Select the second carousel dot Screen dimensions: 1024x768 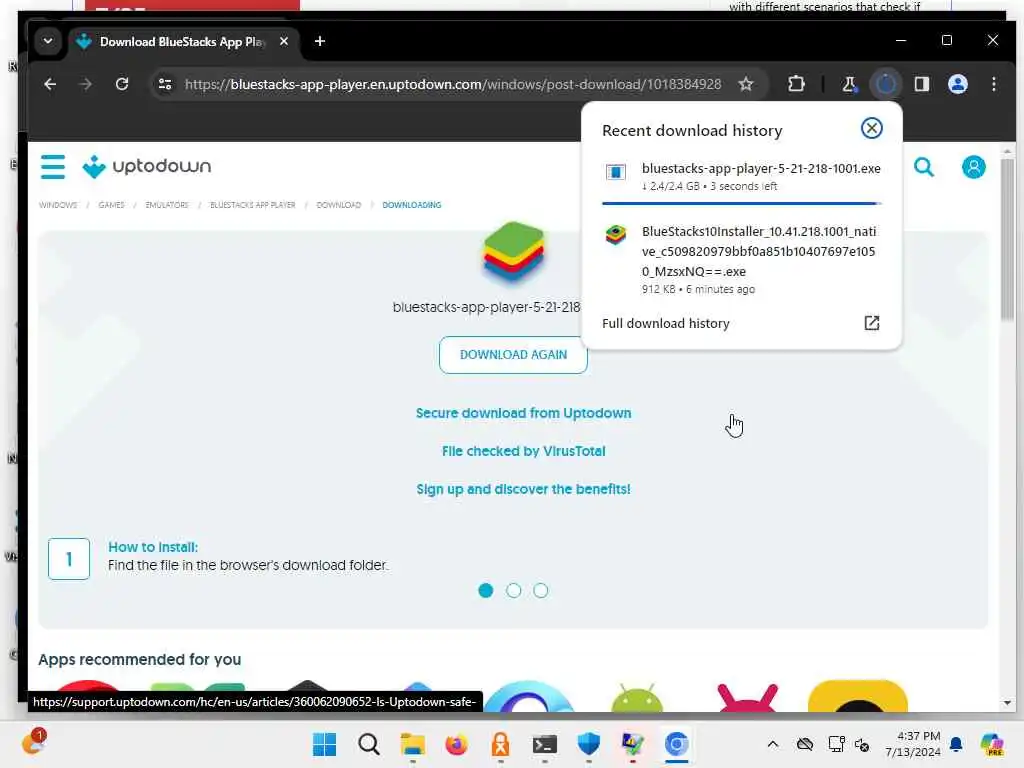click(x=514, y=590)
